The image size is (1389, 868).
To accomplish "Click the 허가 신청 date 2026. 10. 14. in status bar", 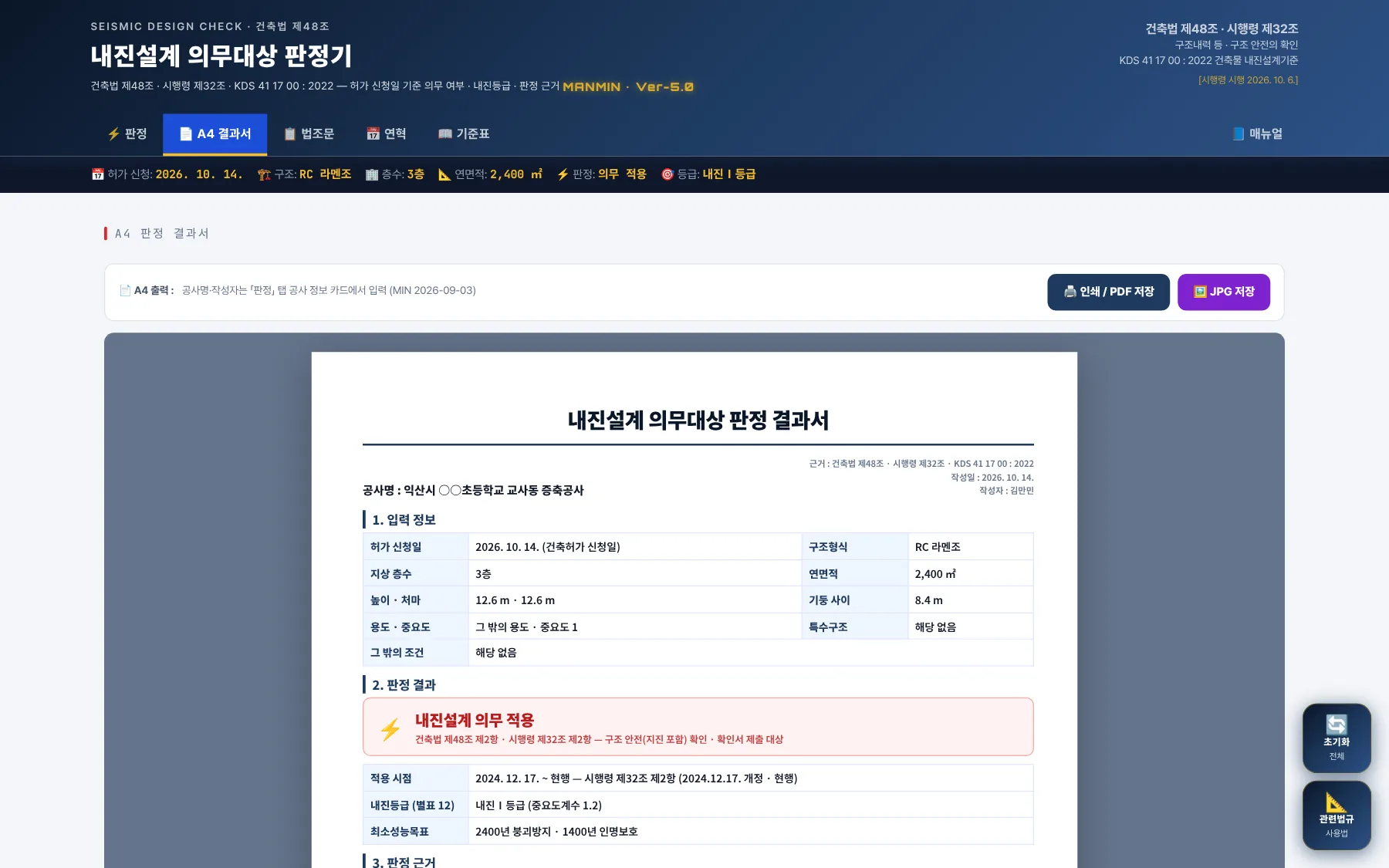I will [x=199, y=174].
